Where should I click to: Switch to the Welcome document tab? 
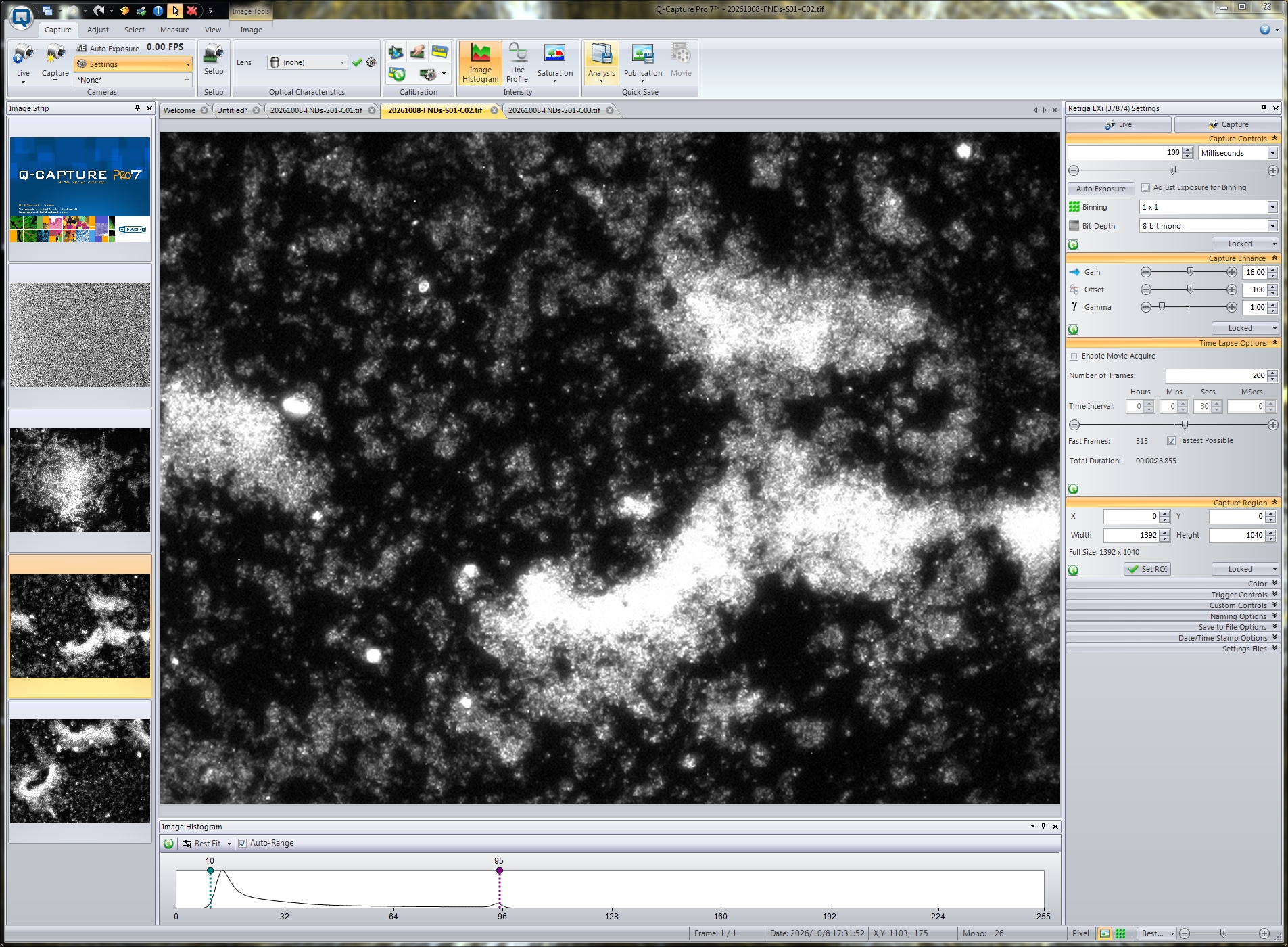point(179,110)
